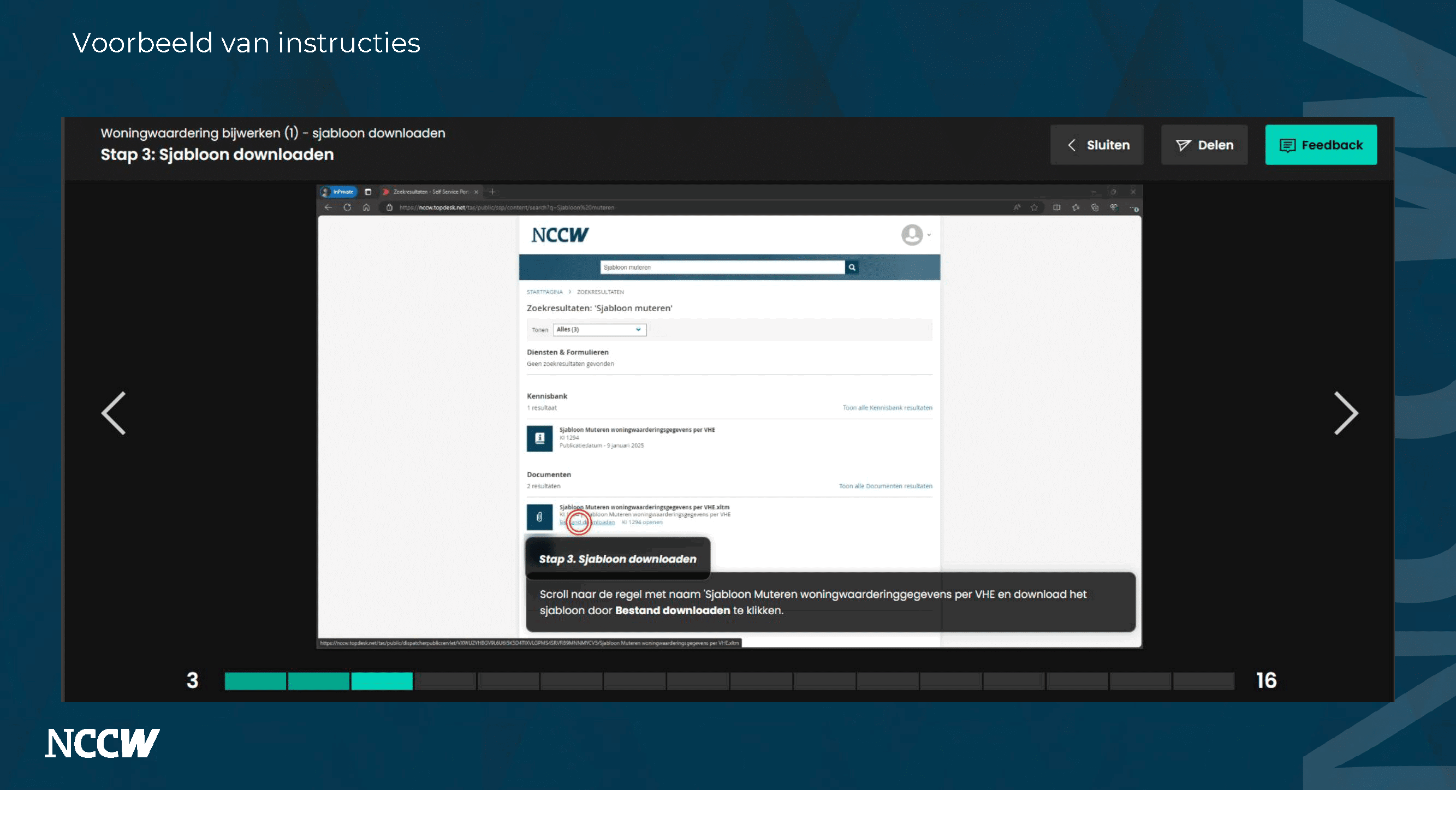Click 'Toon alle Documenten resultaten' link
The height and width of the screenshot is (819, 1456).
coord(885,486)
